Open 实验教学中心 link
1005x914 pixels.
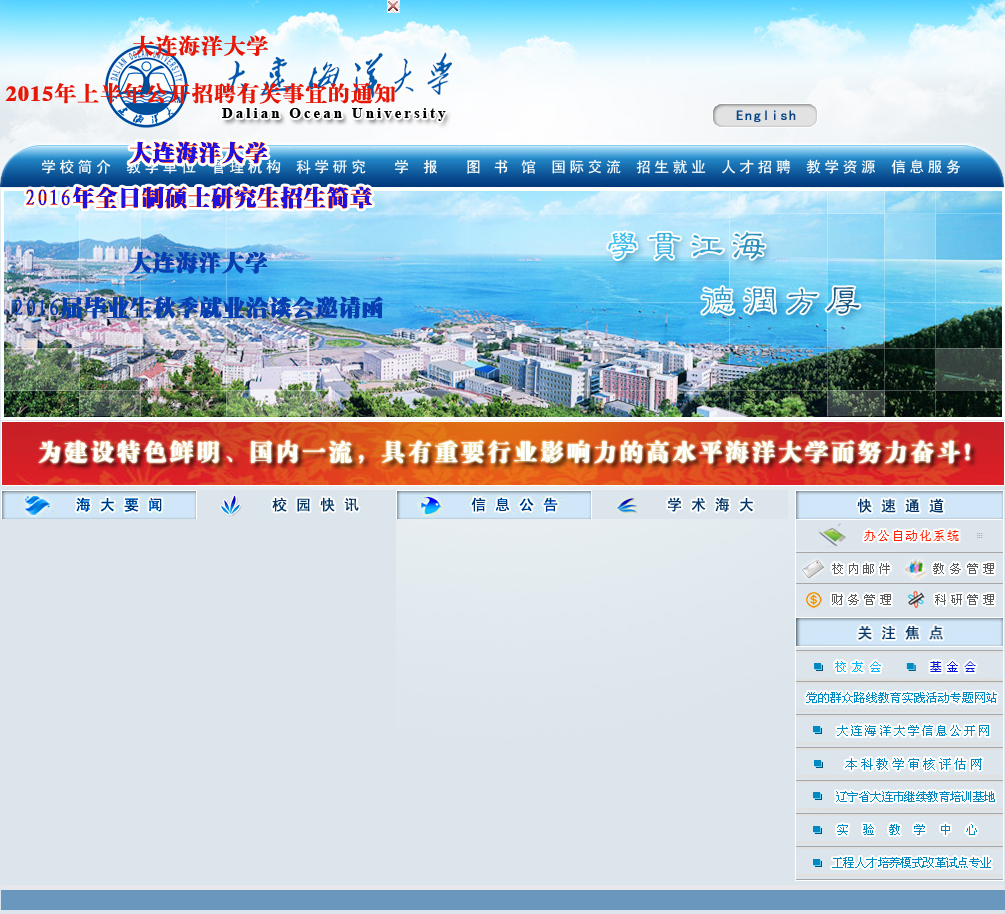(x=906, y=830)
